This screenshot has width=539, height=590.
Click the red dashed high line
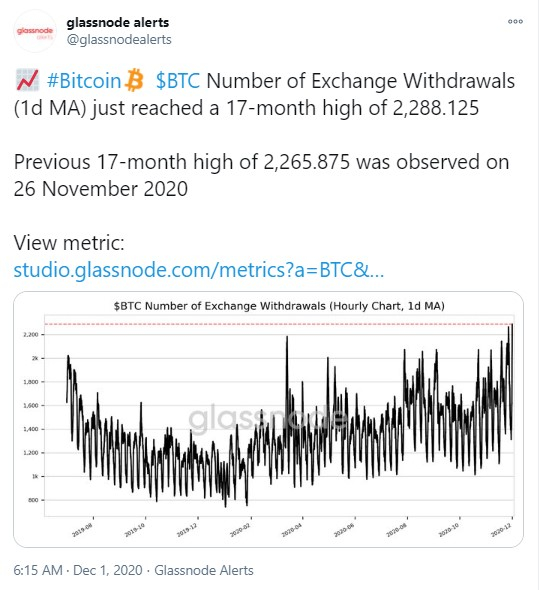pyautogui.click(x=279, y=324)
